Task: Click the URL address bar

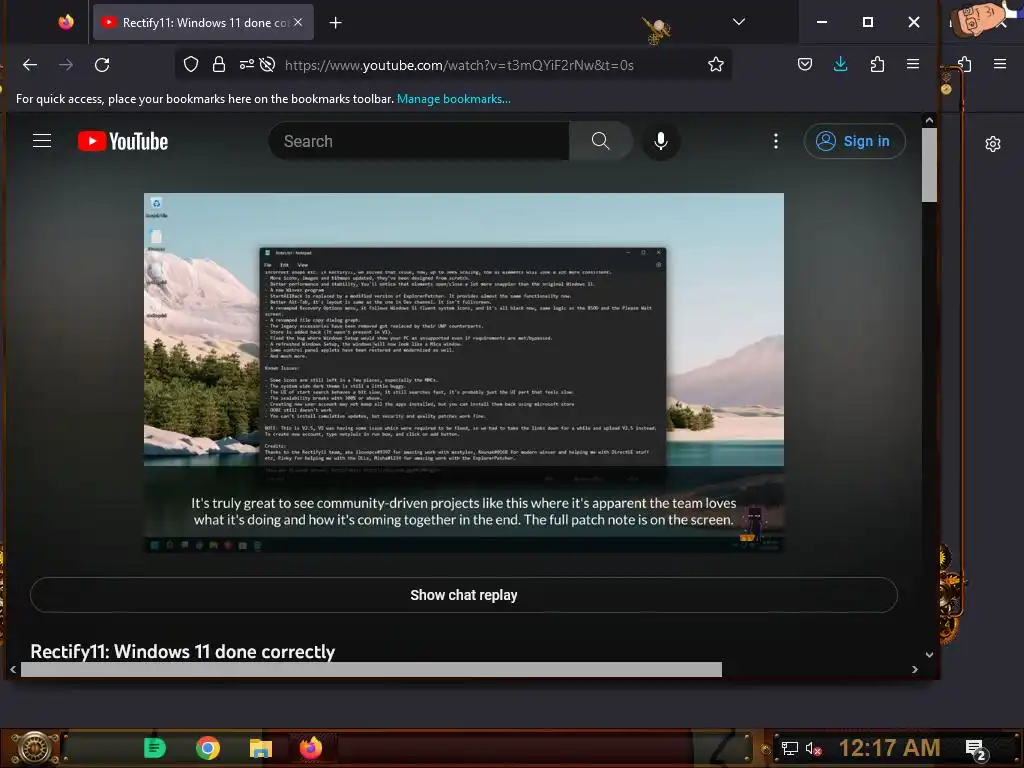Action: click(459, 65)
